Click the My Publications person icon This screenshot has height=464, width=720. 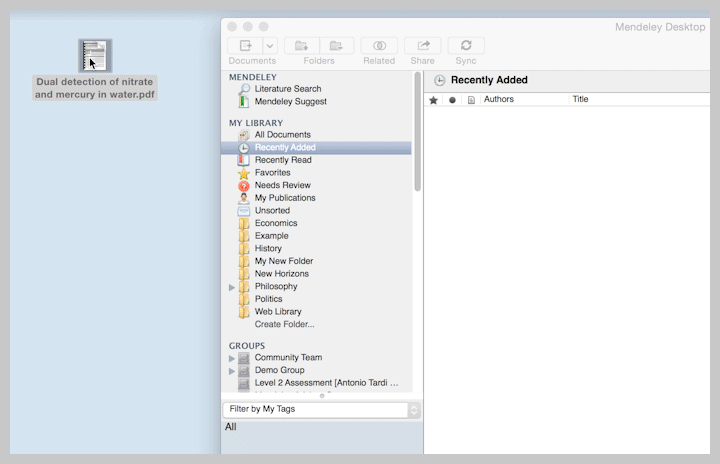coord(244,198)
